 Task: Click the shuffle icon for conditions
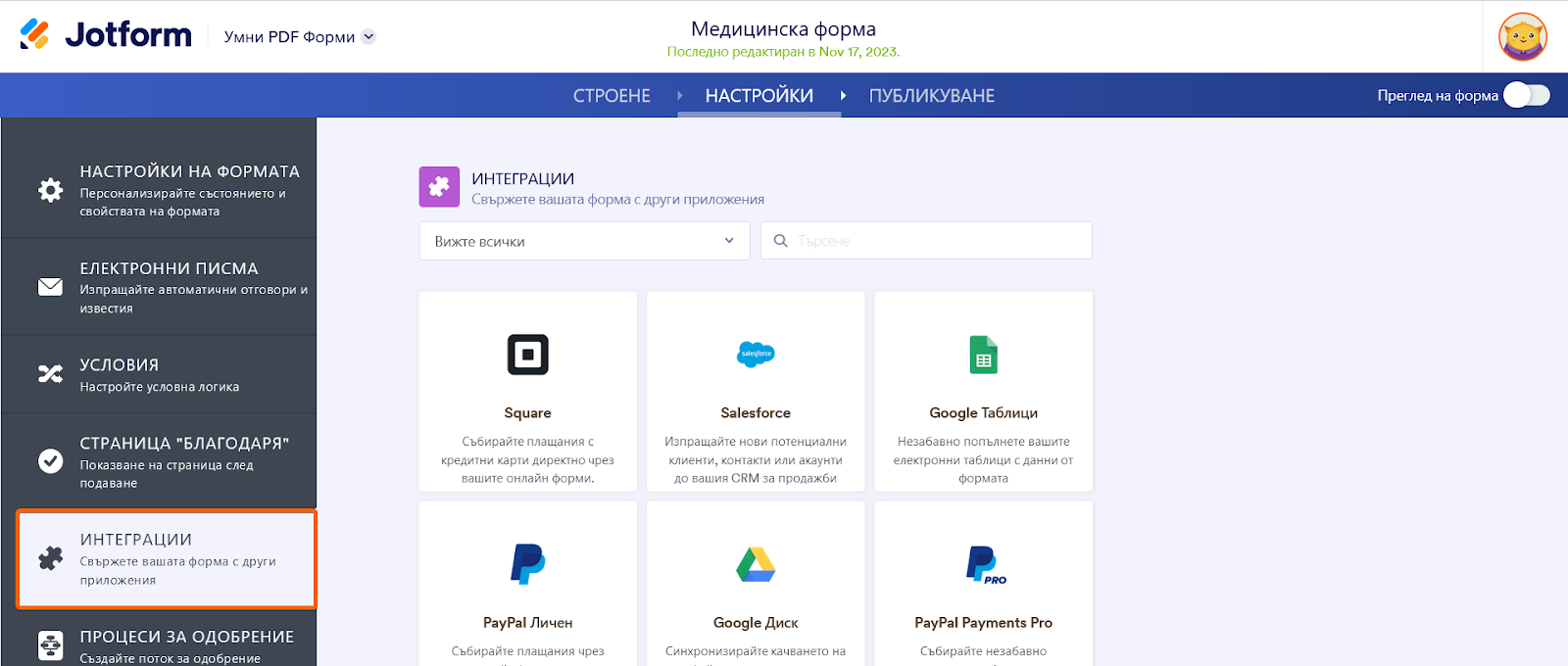50,373
